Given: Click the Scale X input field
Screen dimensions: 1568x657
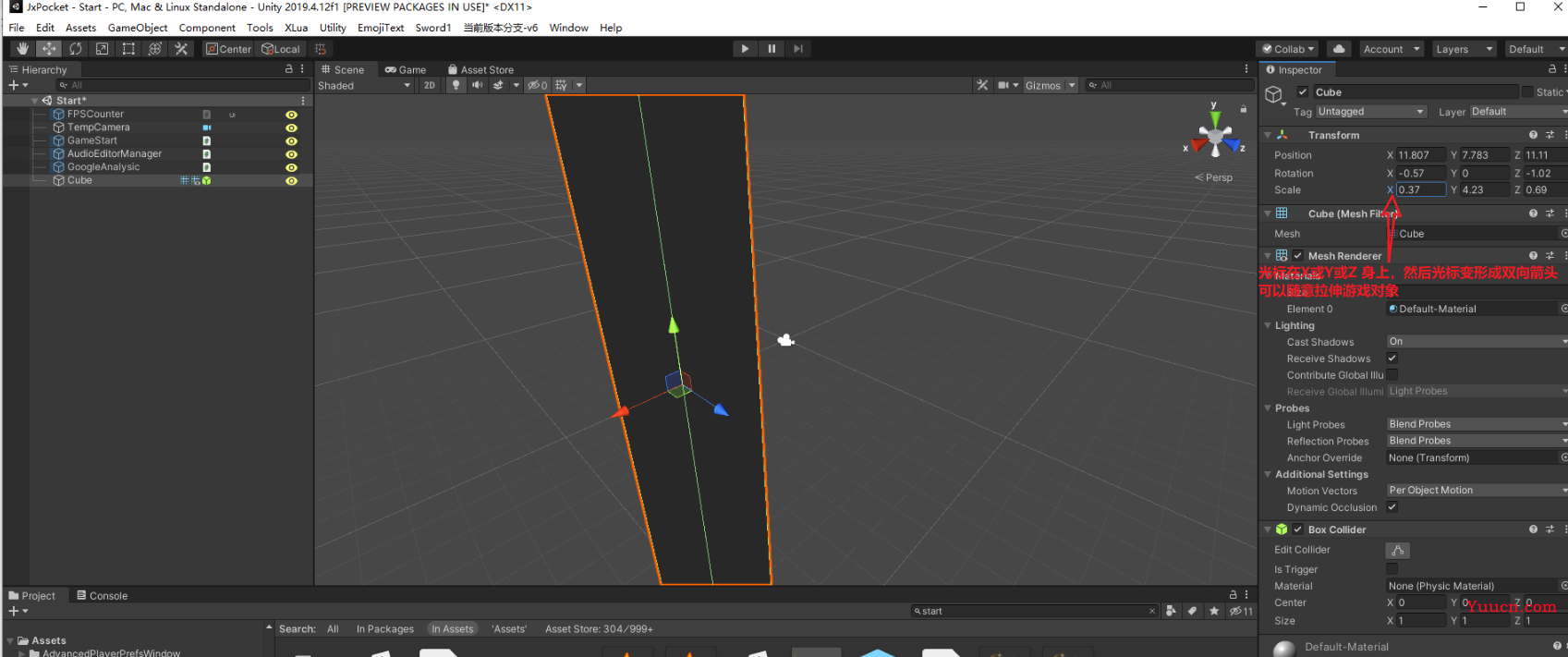Looking at the screenshot, I should pyautogui.click(x=1420, y=190).
